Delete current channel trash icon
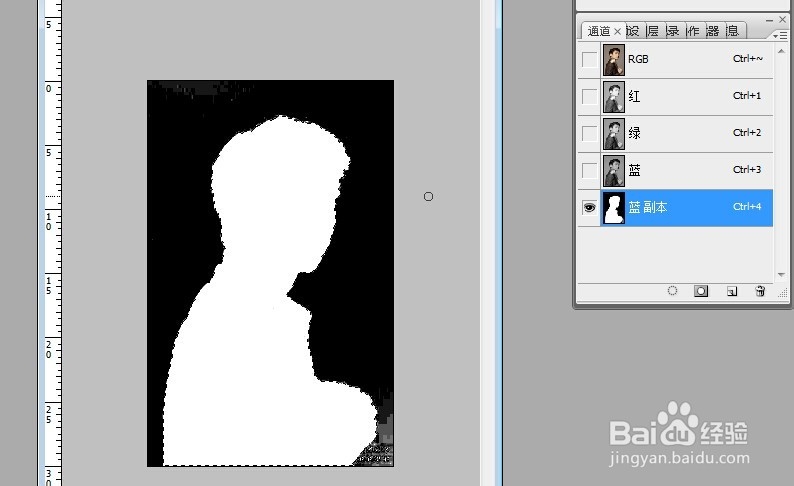 coord(760,291)
